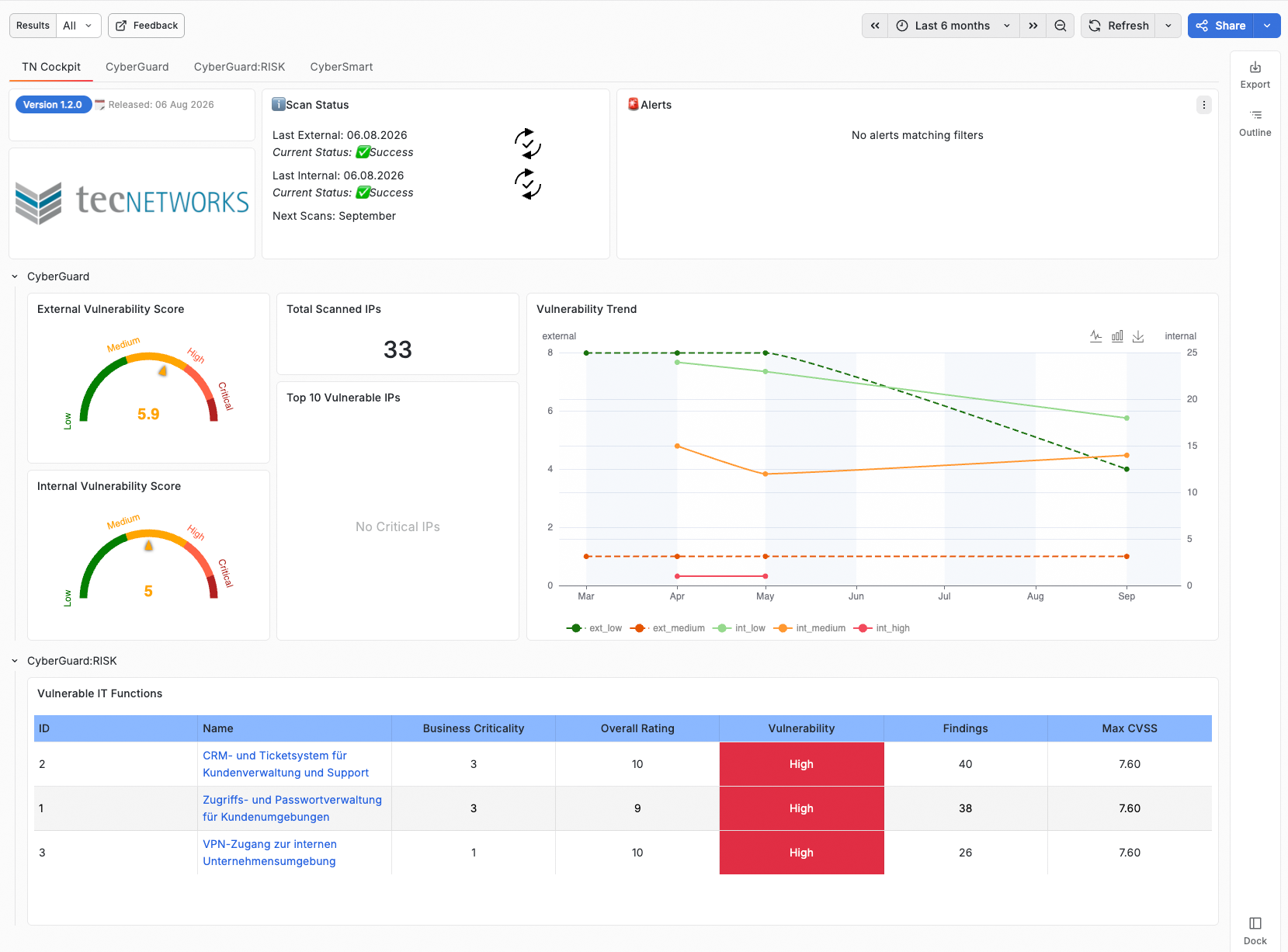Image resolution: width=1288 pixels, height=952 pixels.
Task: Open the Alerts panel three-dot menu
Action: 1203,105
